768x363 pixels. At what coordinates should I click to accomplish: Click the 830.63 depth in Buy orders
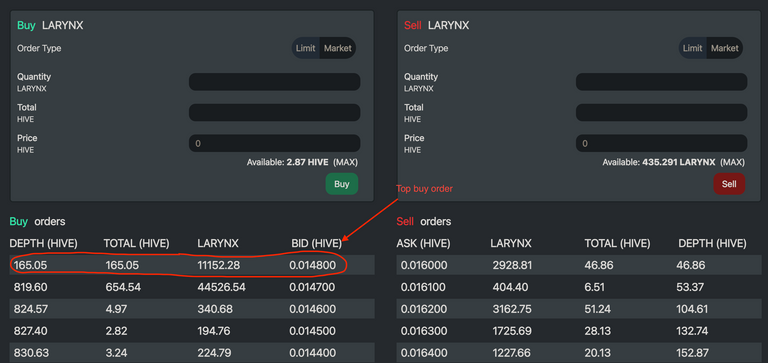(x=30, y=353)
